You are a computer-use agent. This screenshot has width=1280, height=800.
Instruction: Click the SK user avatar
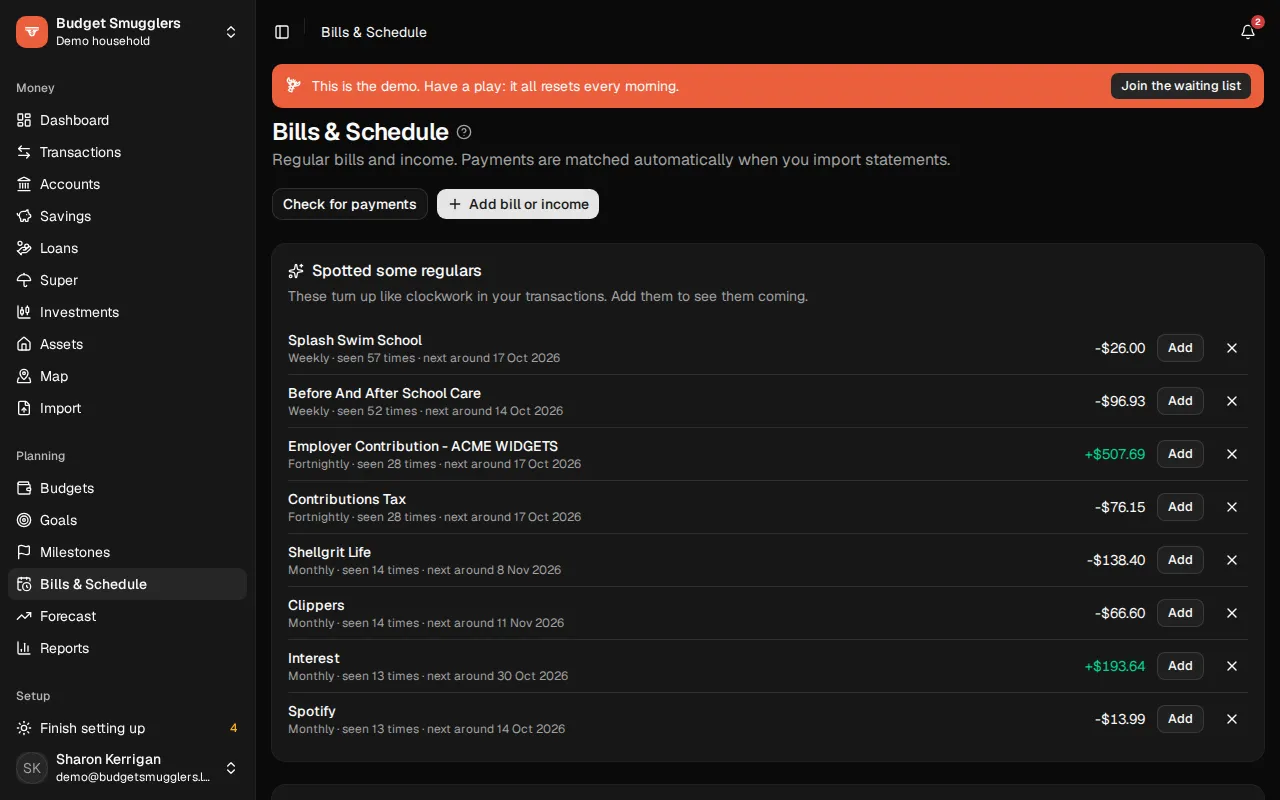point(32,768)
